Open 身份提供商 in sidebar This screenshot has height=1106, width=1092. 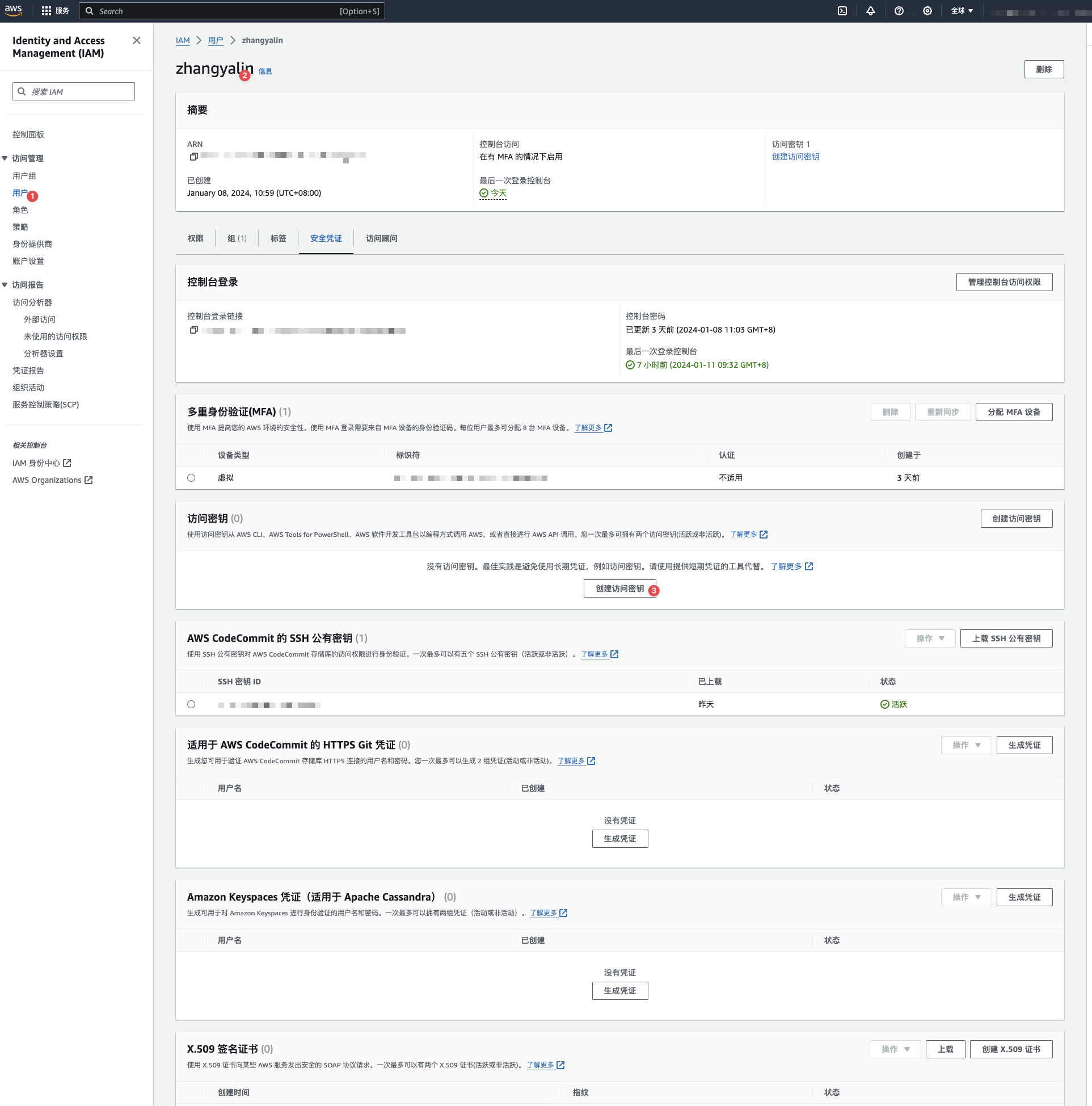point(33,244)
